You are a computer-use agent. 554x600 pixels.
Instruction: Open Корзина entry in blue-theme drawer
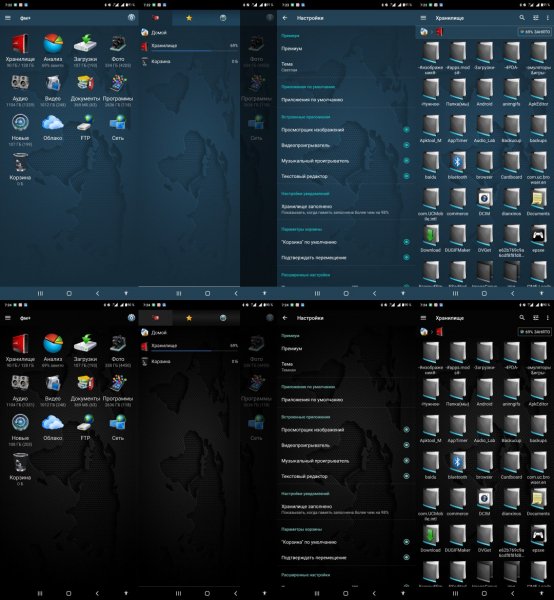tap(189, 61)
